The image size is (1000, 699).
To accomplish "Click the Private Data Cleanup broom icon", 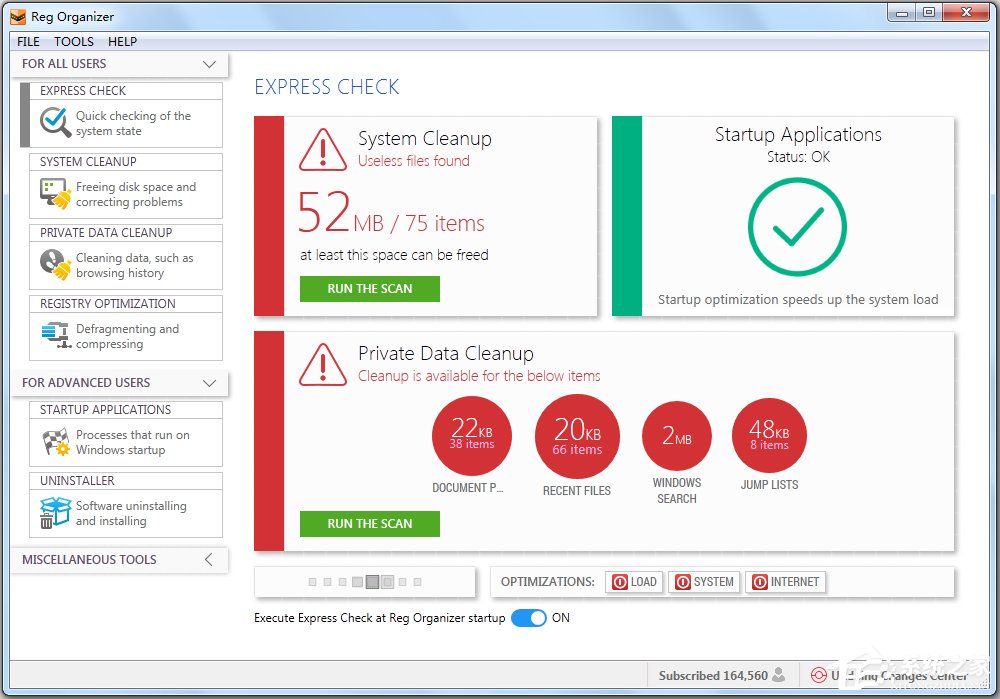I will (55, 265).
